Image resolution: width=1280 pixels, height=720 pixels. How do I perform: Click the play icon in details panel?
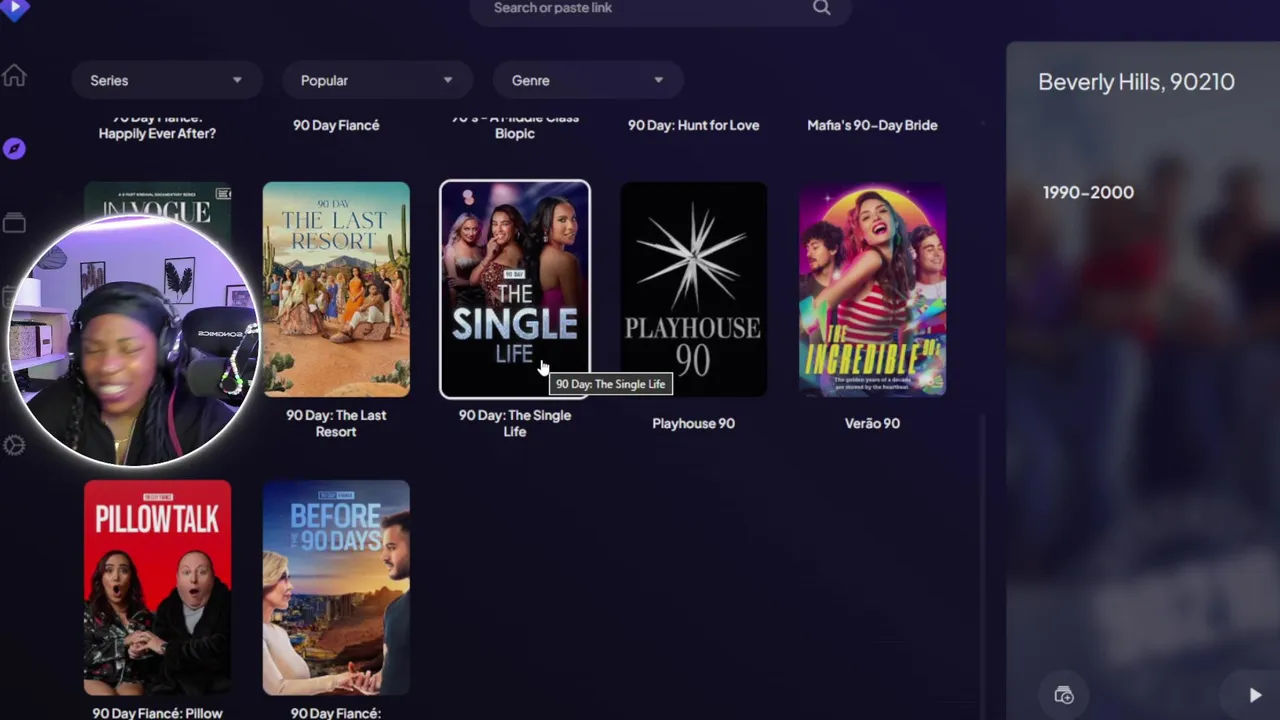[x=1255, y=695]
